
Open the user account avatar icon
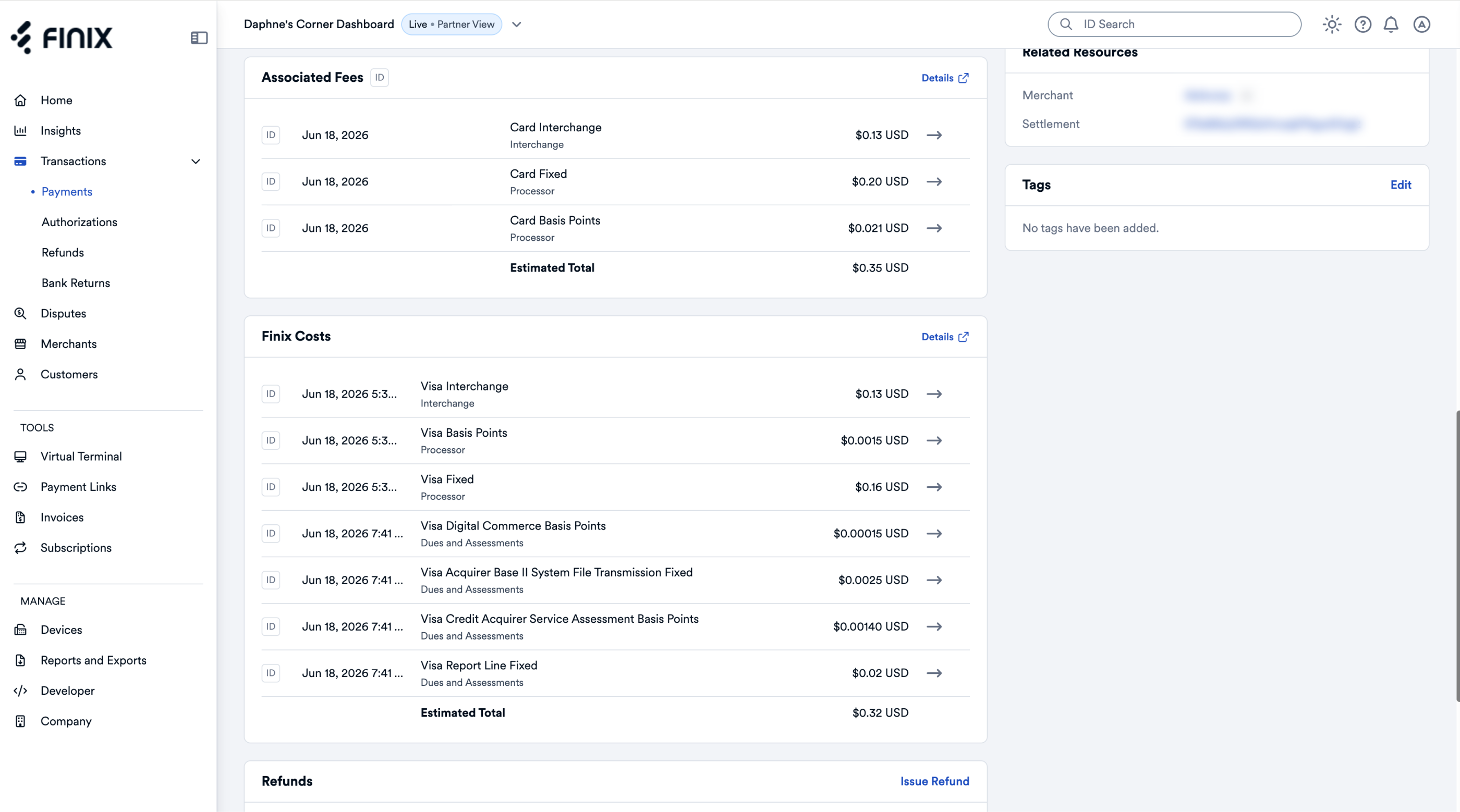pos(1421,24)
